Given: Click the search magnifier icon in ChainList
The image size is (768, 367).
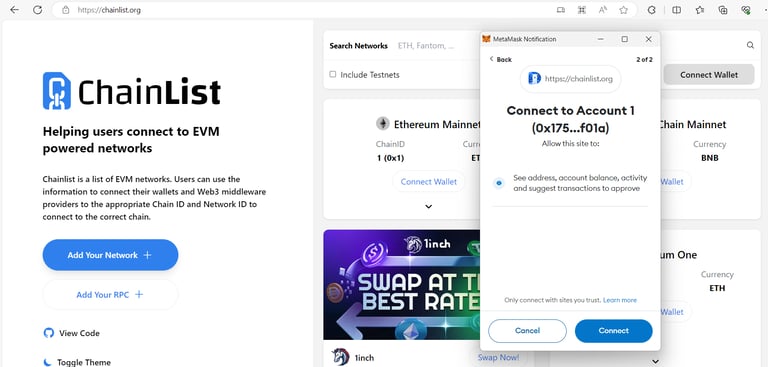Looking at the screenshot, I should [x=750, y=45].
